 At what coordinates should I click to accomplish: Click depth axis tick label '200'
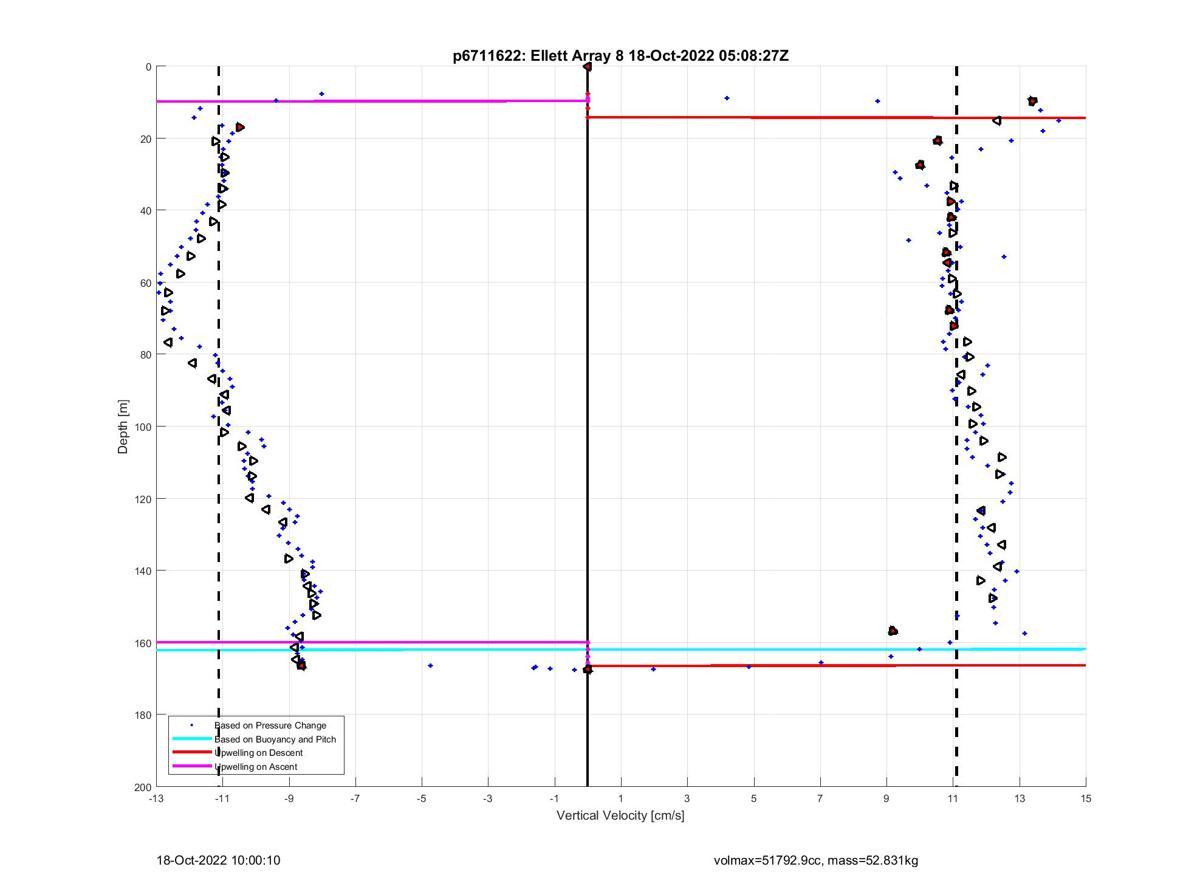pos(142,787)
